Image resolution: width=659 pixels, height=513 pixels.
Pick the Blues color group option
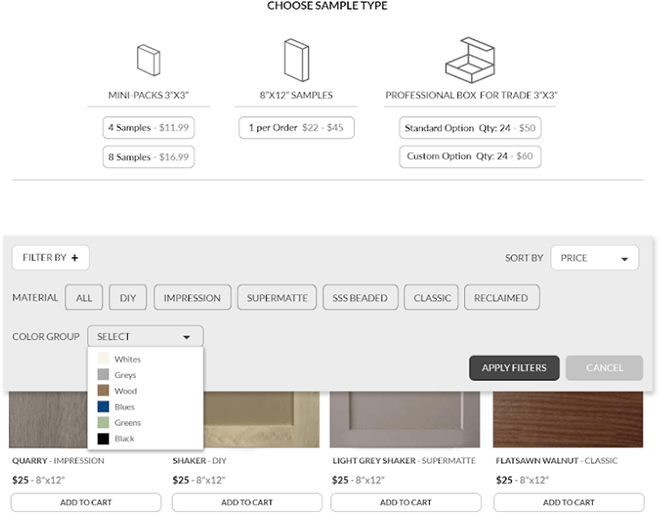coord(125,407)
